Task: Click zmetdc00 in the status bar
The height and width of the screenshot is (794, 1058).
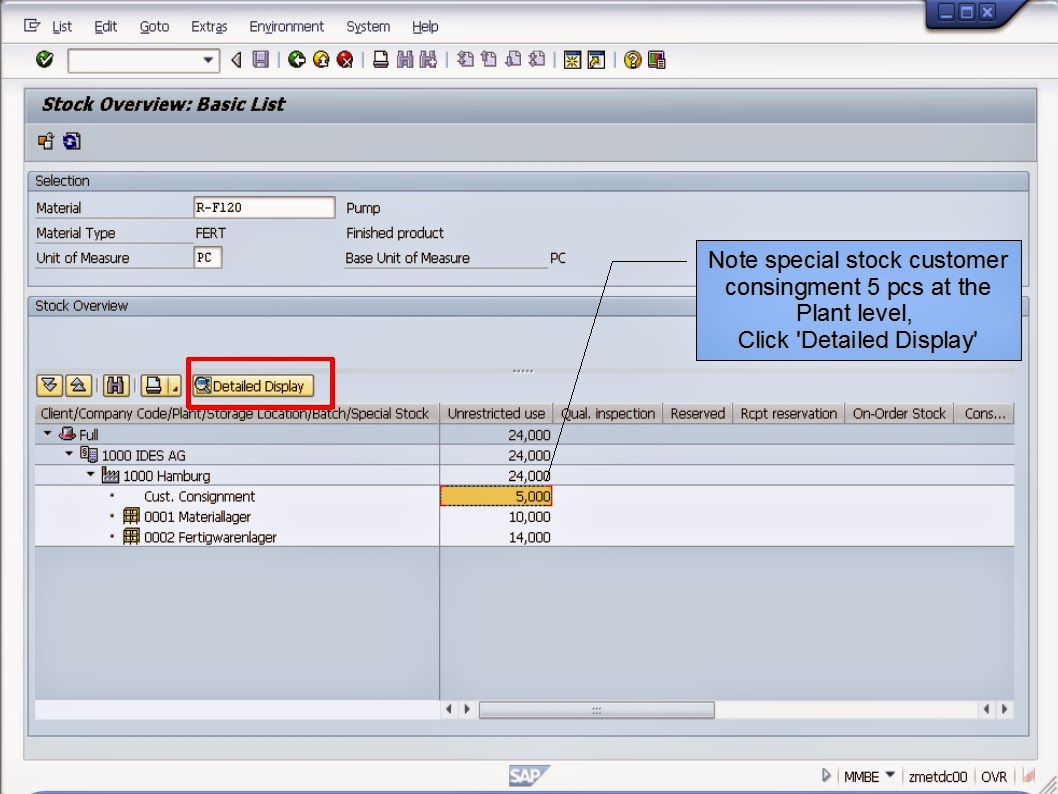Action: point(938,777)
